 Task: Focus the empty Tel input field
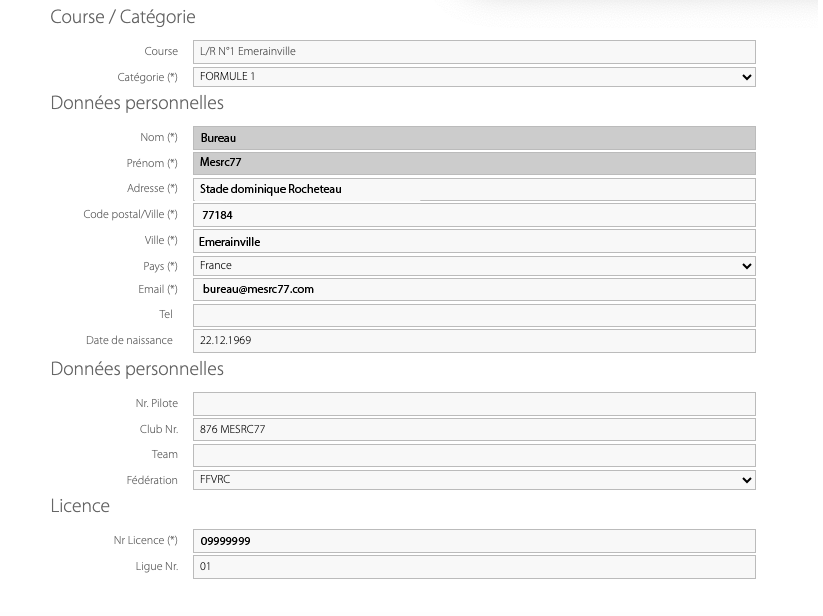(x=474, y=315)
